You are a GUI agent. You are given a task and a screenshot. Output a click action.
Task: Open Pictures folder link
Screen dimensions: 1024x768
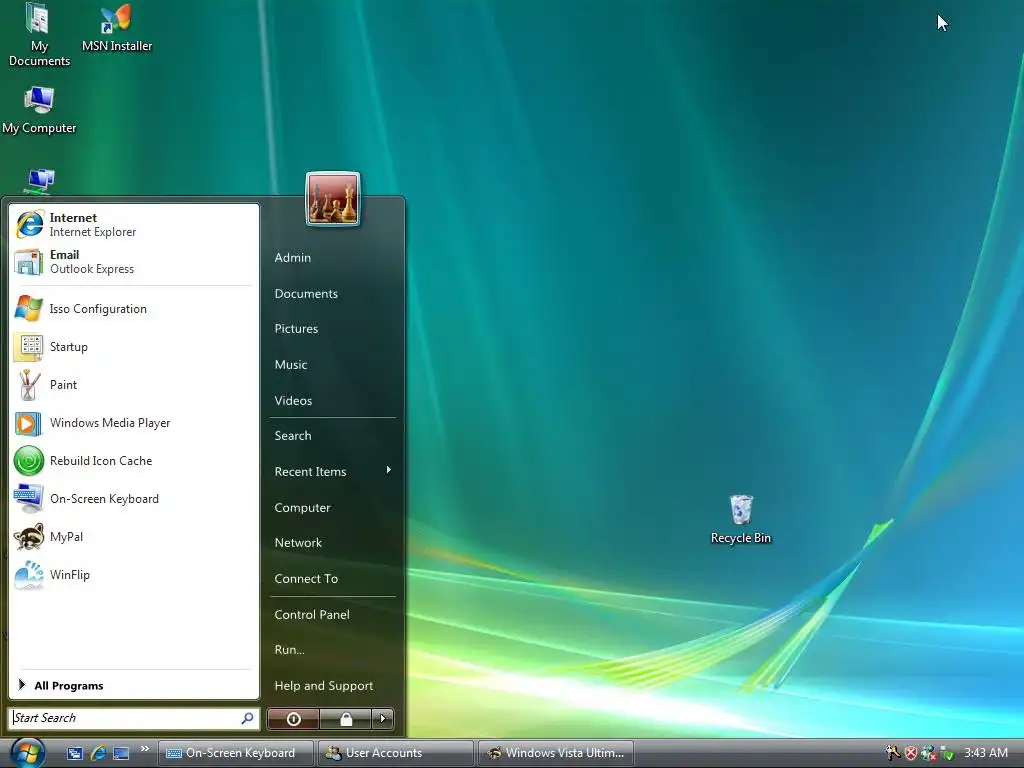pyautogui.click(x=332, y=328)
